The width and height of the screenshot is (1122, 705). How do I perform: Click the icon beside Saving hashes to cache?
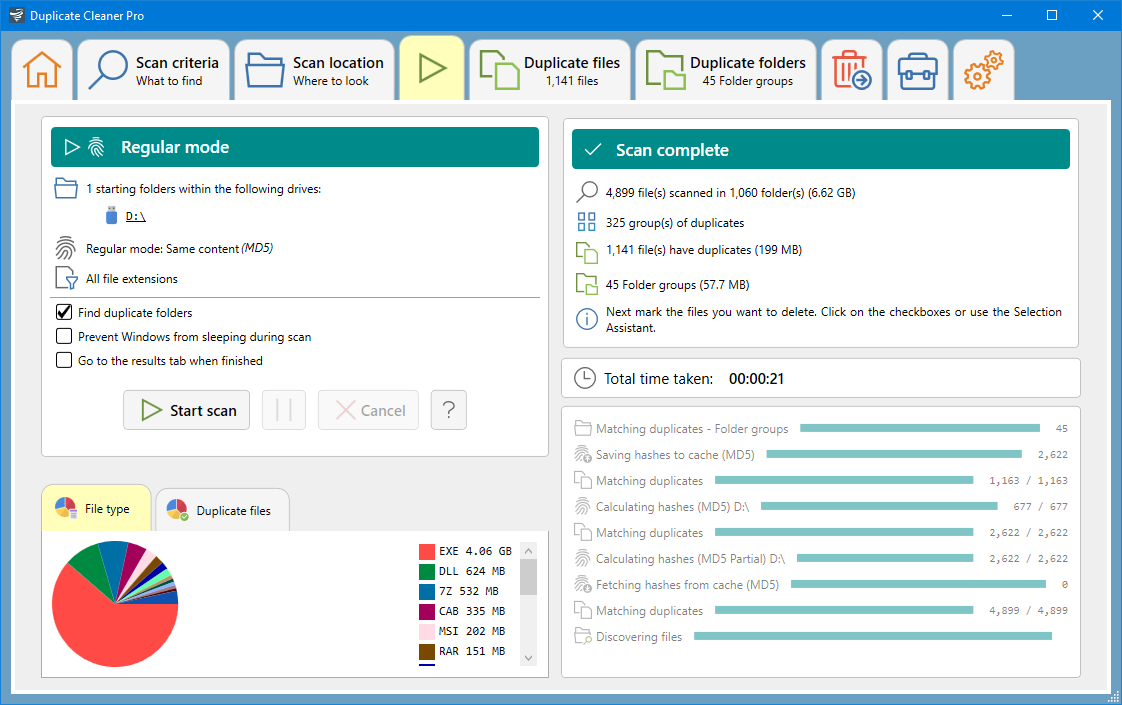click(x=583, y=454)
